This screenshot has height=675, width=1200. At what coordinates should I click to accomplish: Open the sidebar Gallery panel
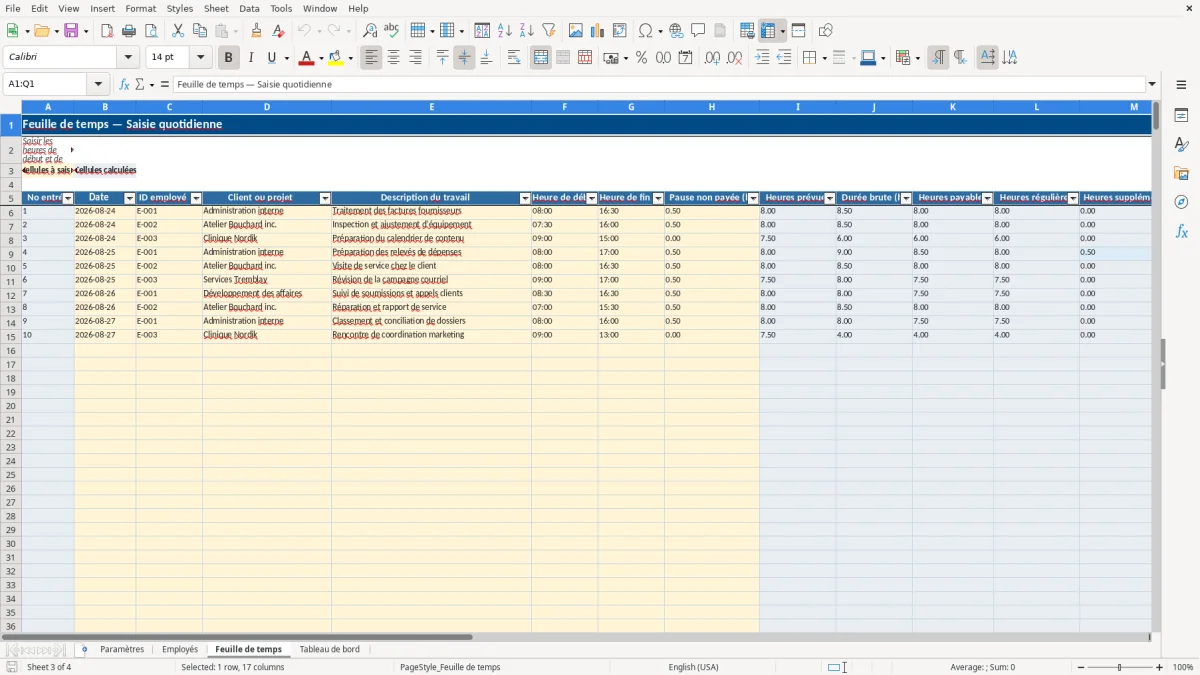(x=1181, y=173)
